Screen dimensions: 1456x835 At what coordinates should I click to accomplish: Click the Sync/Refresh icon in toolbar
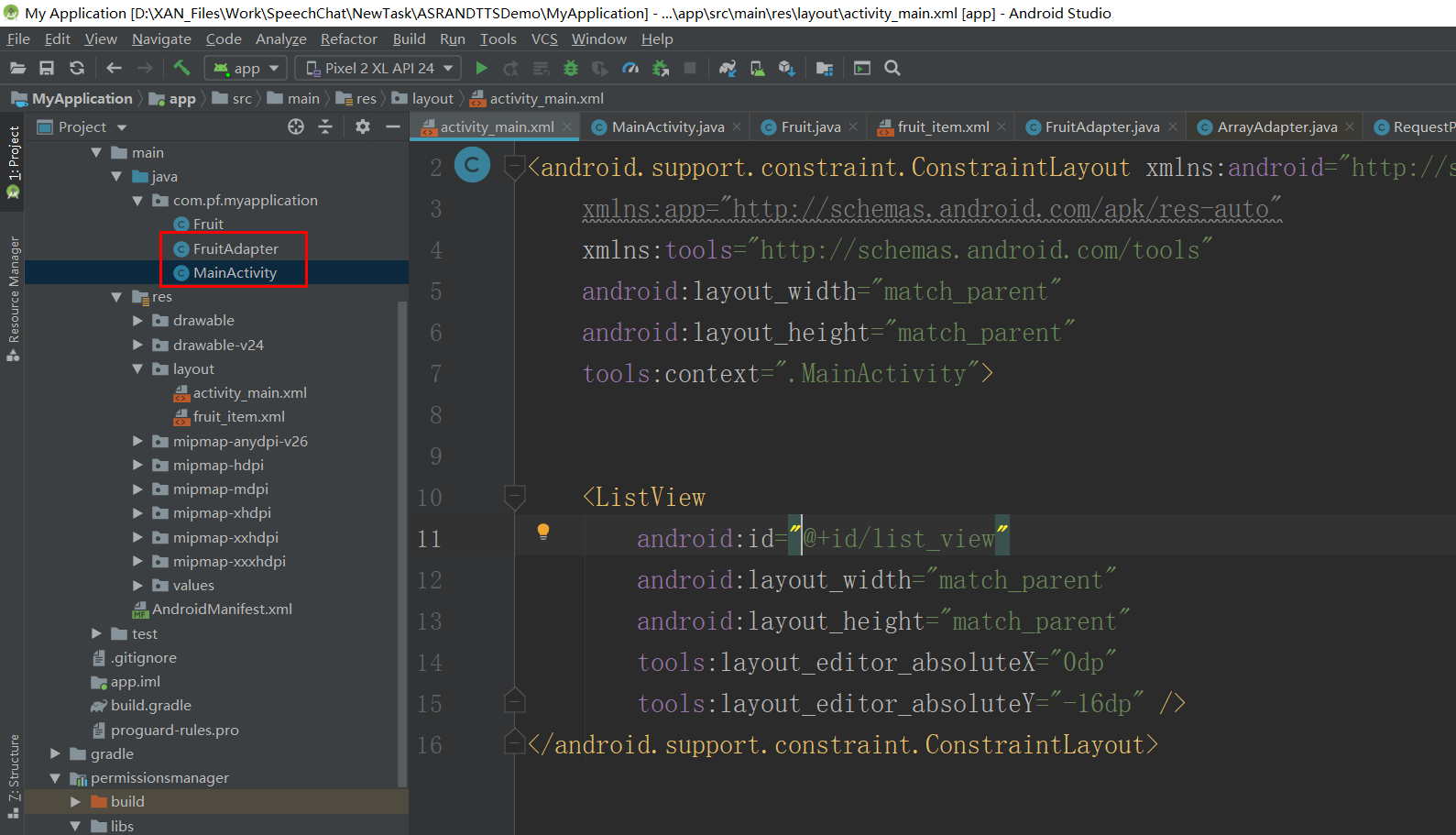(77, 68)
